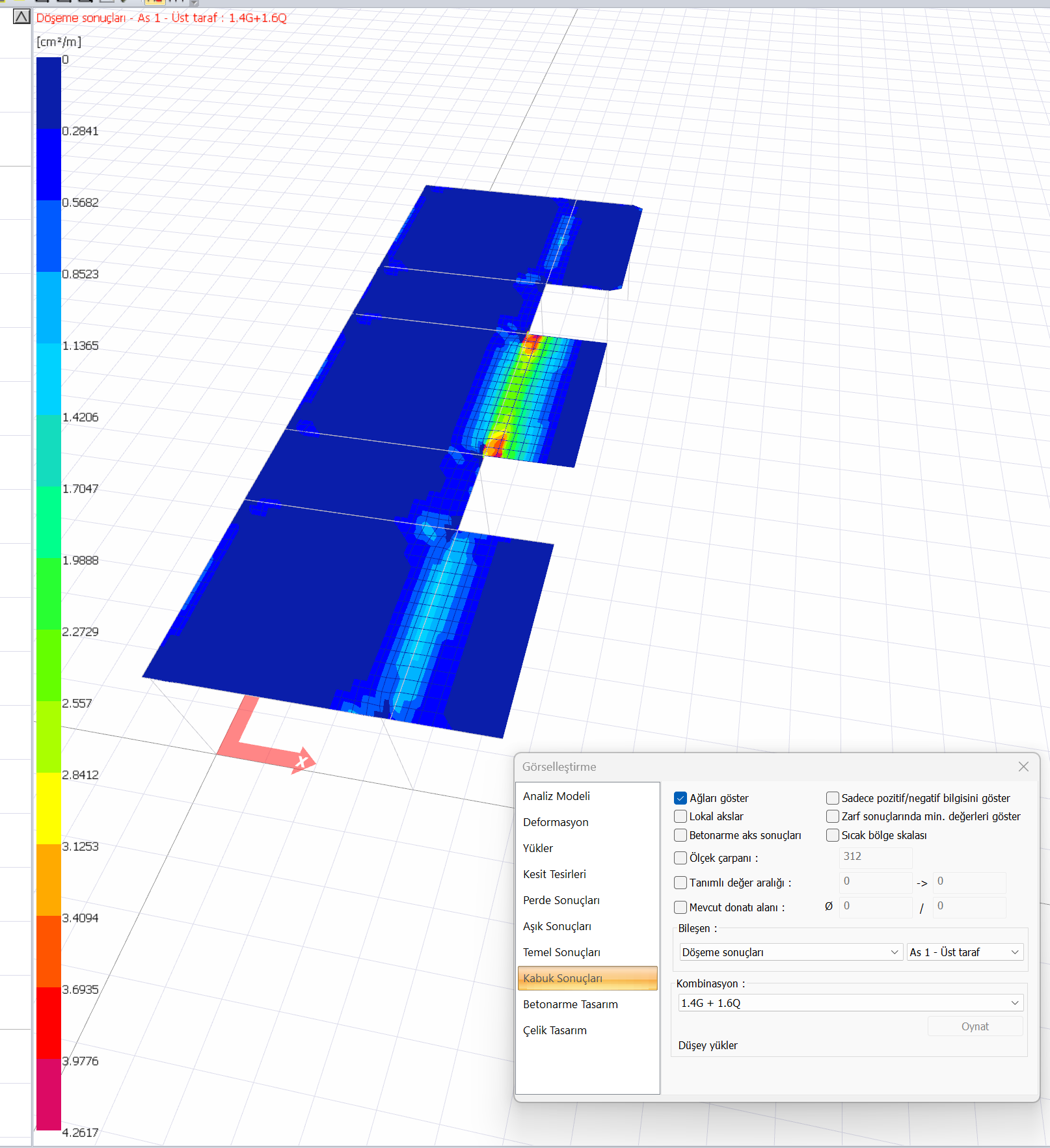The height and width of the screenshot is (1148, 1050).
Task: Enable the Mevcut donatı alanı checkbox
Action: pos(680,907)
